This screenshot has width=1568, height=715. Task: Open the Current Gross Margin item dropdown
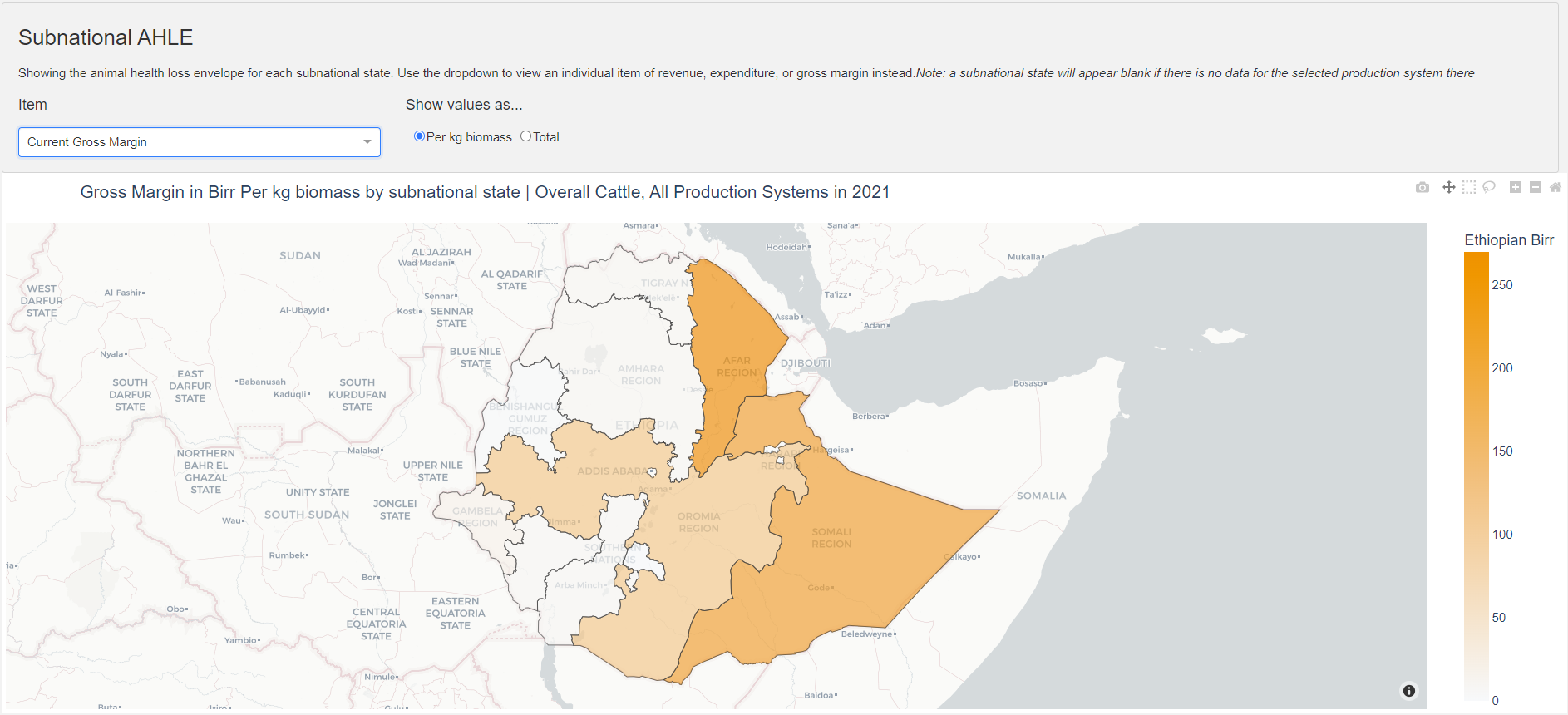[x=200, y=142]
